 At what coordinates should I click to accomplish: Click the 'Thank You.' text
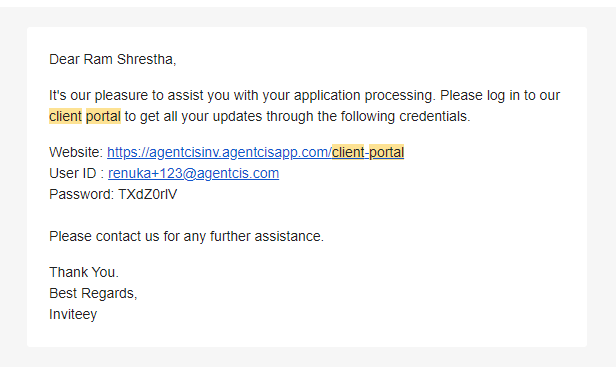[x=84, y=272]
